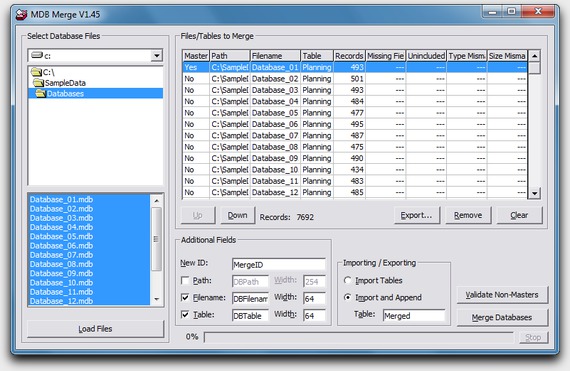Click the Master column header
Image resolution: width=570 pixels, height=371 pixels.
pyautogui.click(x=196, y=56)
